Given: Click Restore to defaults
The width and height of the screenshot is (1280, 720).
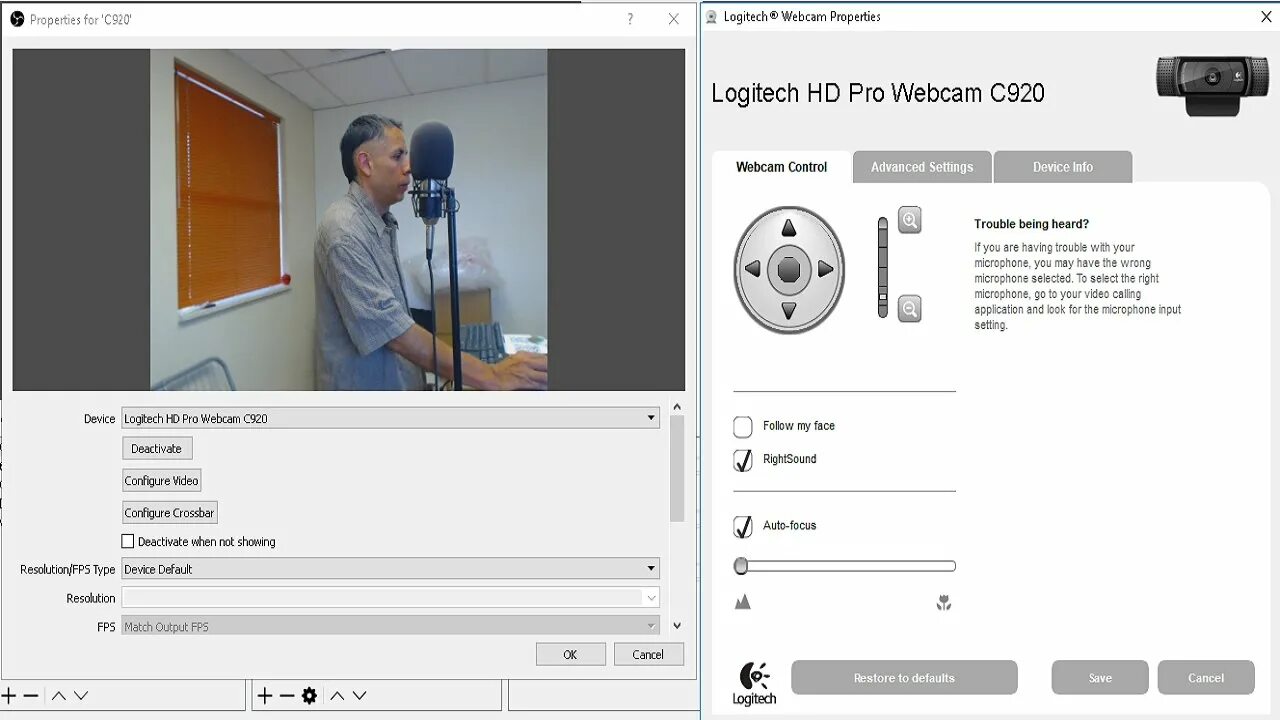Looking at the screenshot, I should click(x=904, y=678).
